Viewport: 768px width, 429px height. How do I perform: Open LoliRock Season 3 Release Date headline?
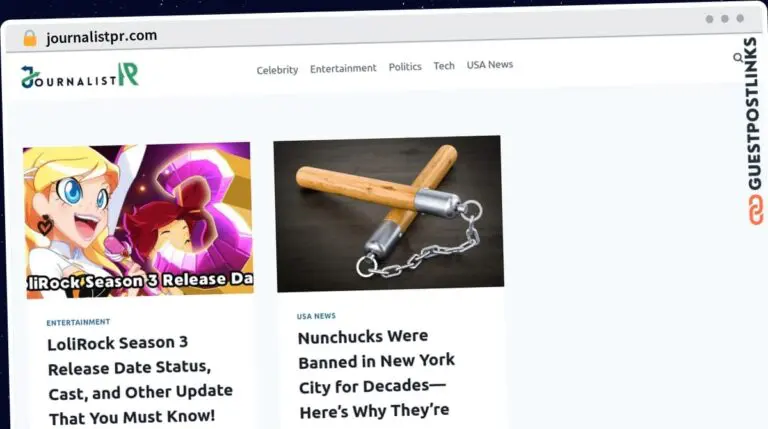(141, 381)
